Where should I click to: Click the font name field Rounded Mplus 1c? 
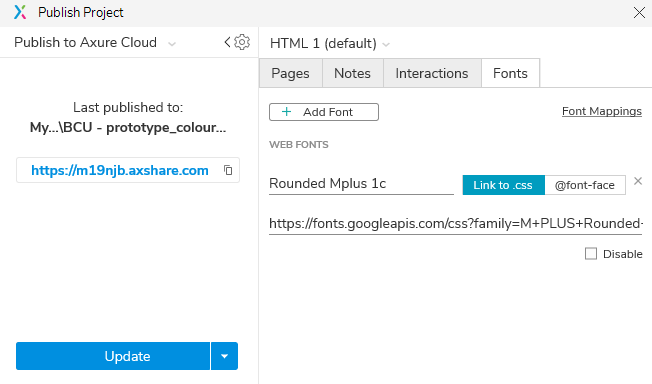[361, 183]
